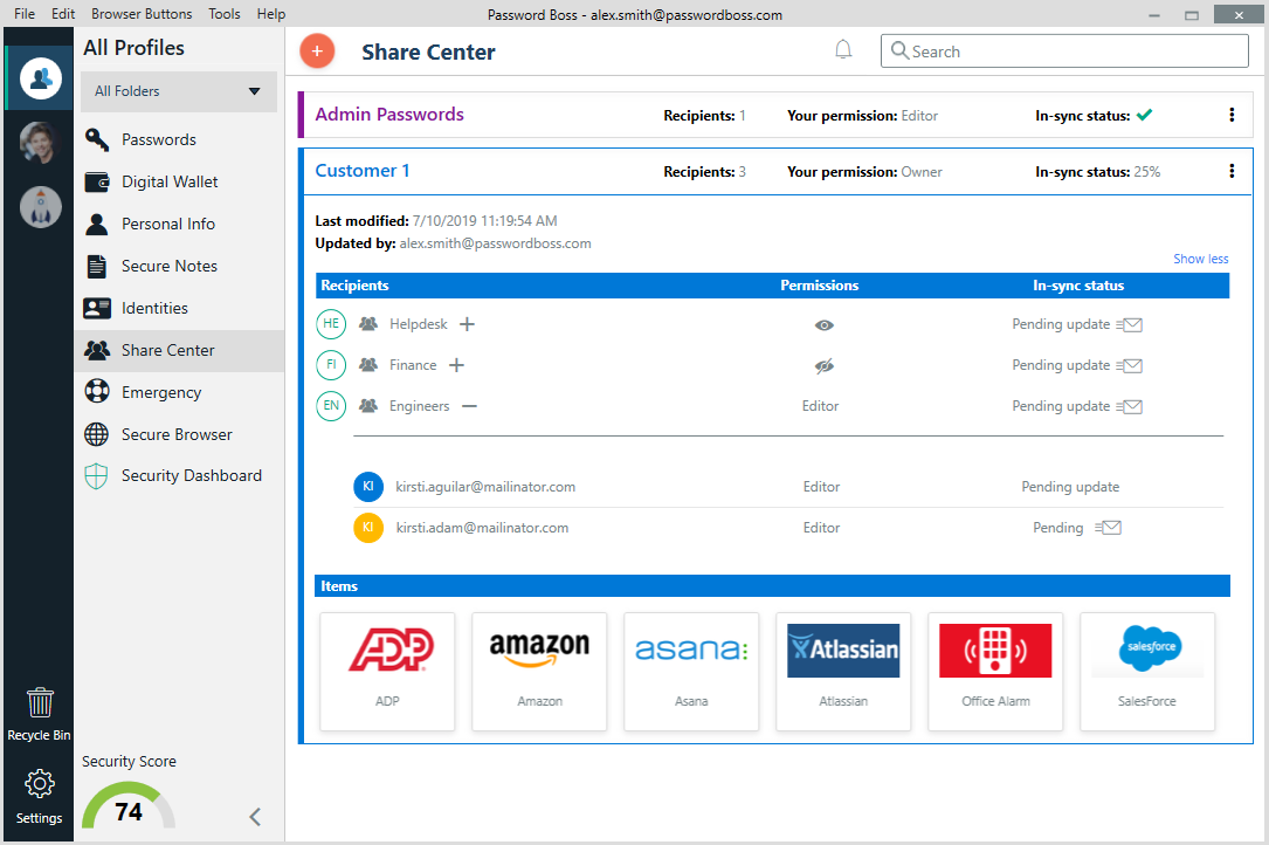Open the Atlassian item tile
This screenshot has width=1269, height=845.
tap(843, 671)
